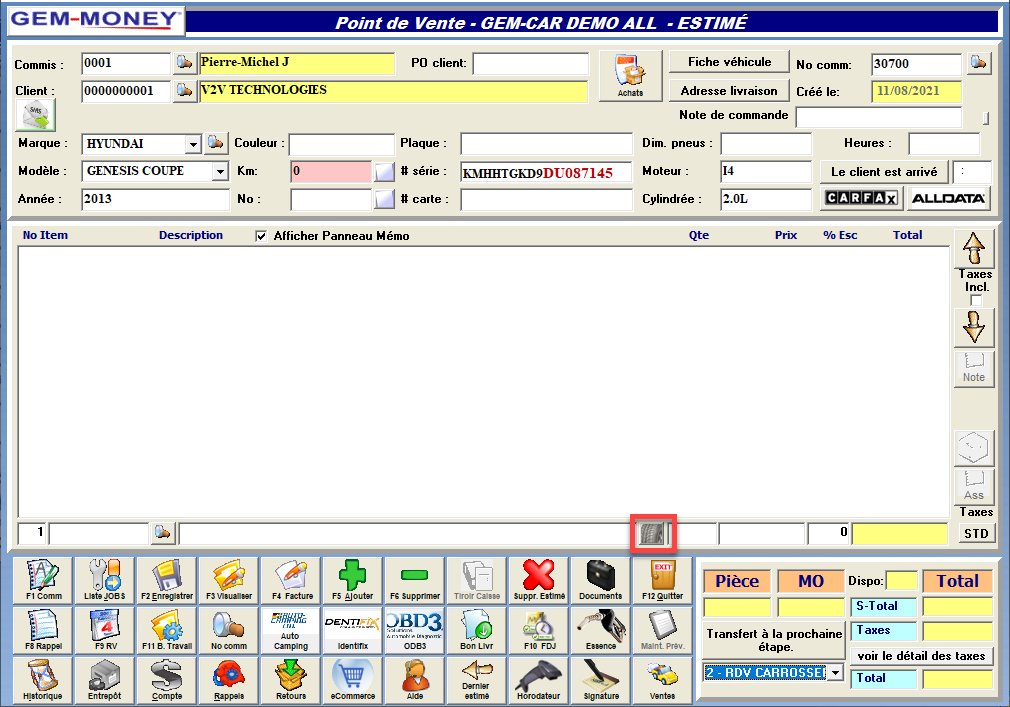Image resolution: width=1010 pixels, height=707 pixels.
Task: Open item lookup beside the item number field
Action: 162,533
